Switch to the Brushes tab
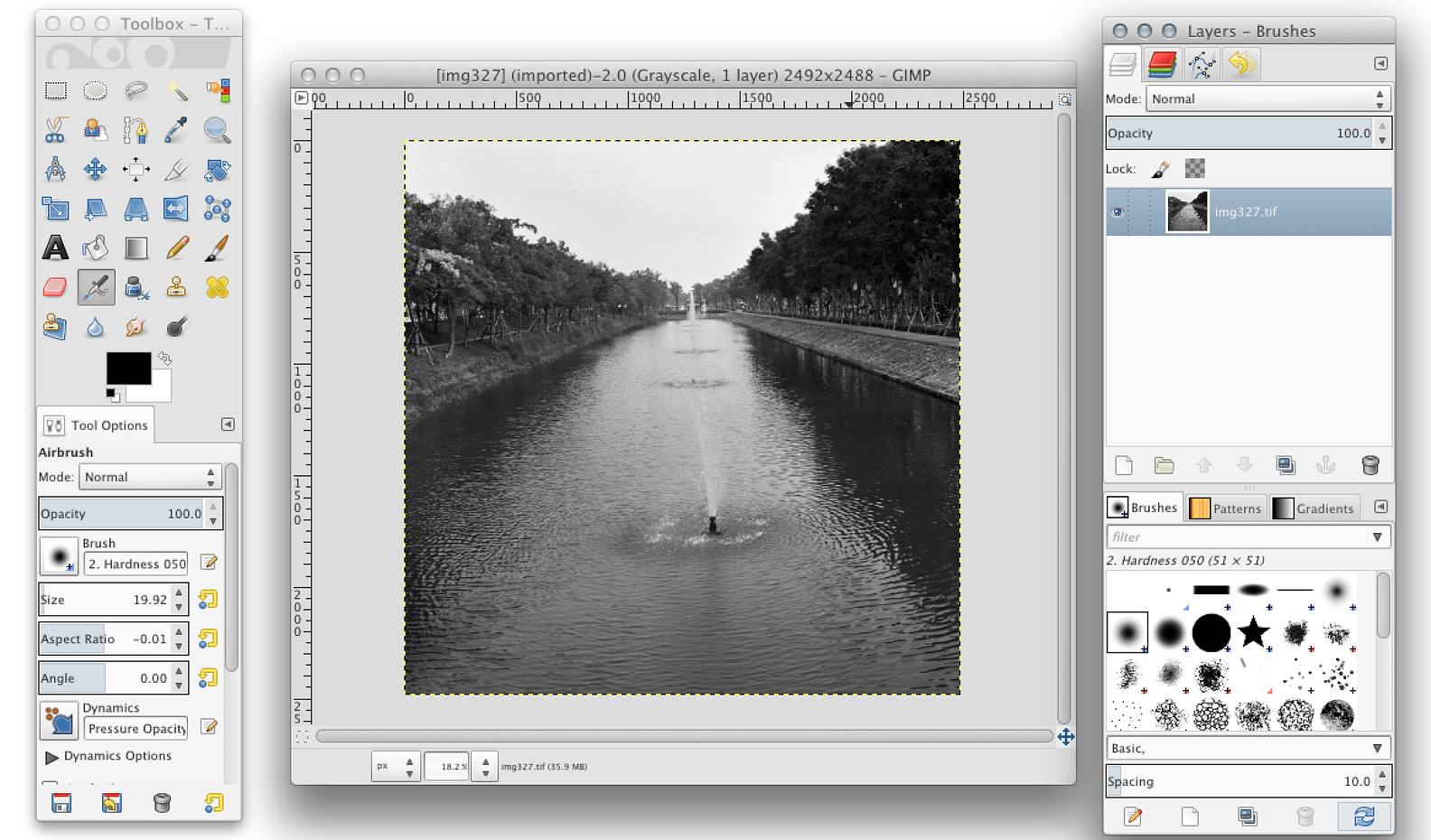Image resolution: width=1431 pixels, height=840 pixels. pos(1144,508)
